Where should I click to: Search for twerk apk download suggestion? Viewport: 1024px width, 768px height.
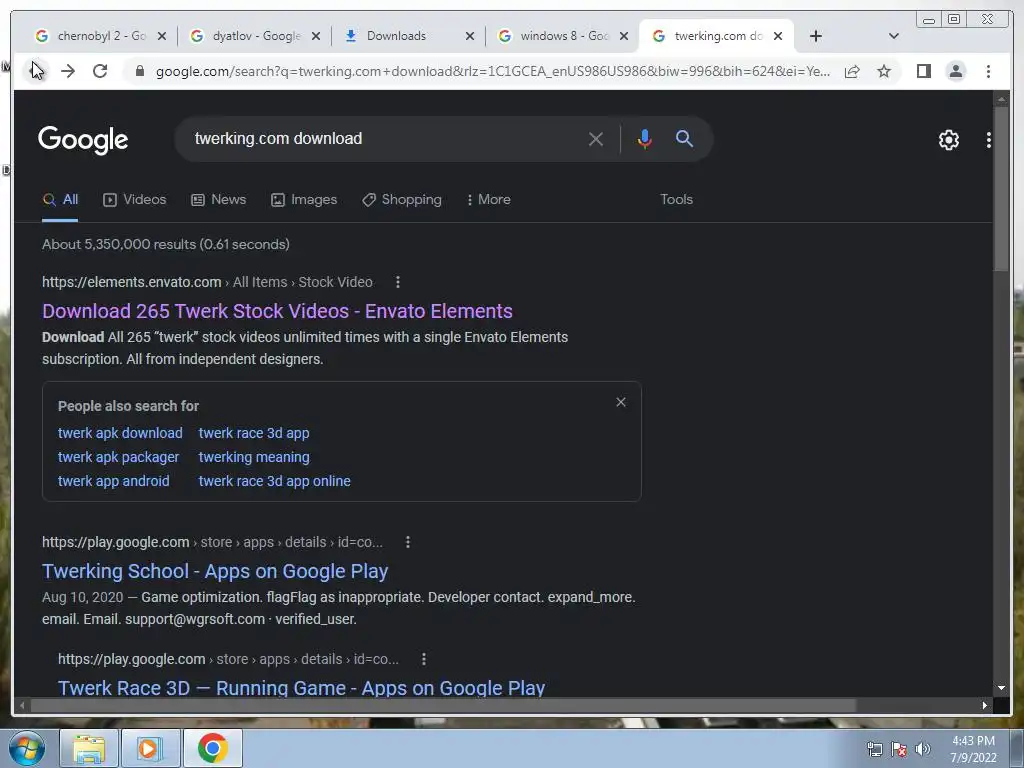(120, 433)
